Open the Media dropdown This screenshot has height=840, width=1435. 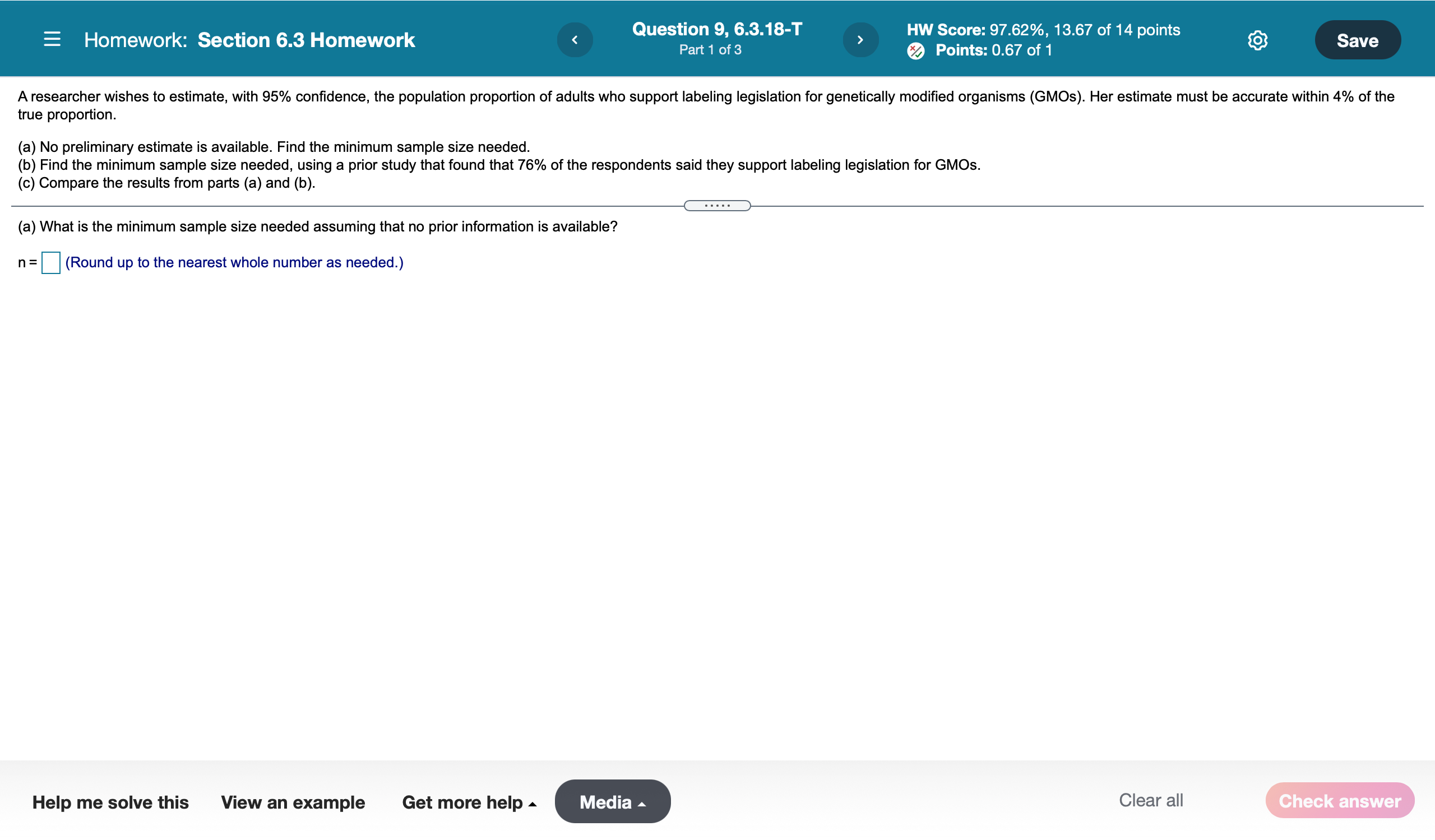point(612,802)
